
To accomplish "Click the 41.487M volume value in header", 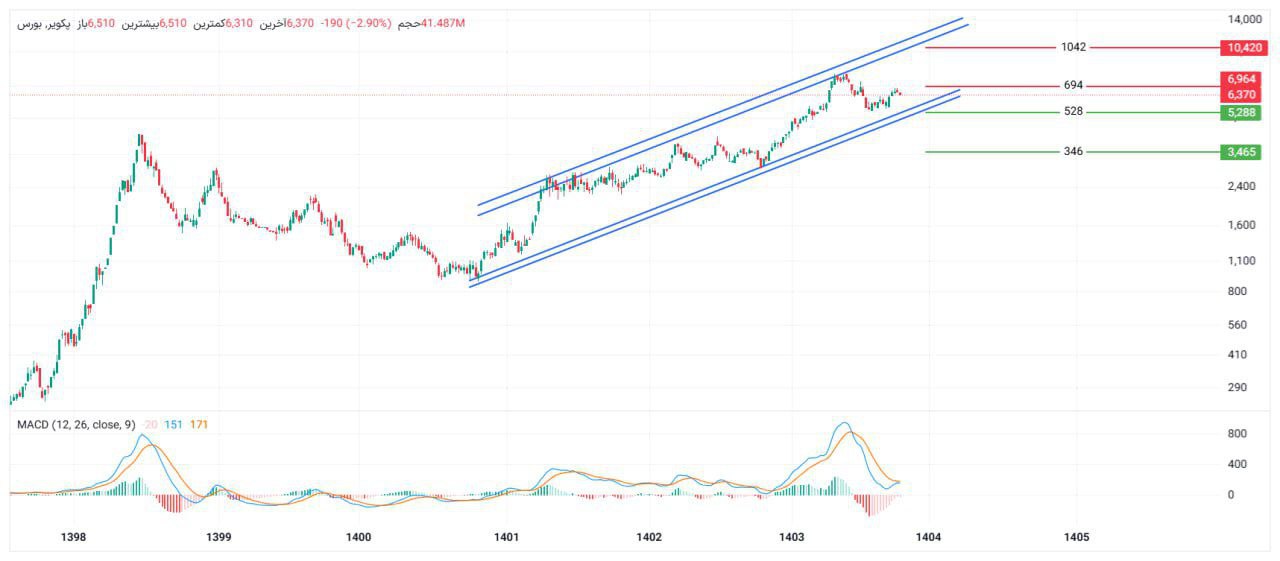I will (x=443, y=23).
